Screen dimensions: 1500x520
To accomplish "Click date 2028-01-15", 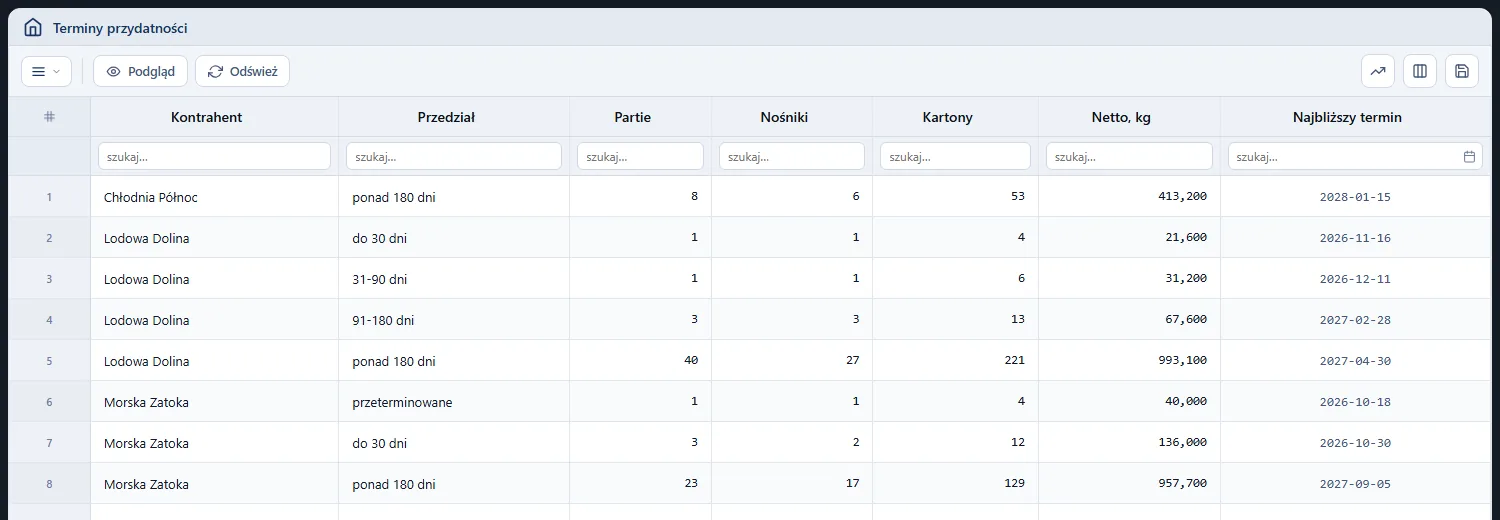I will 1355,197.
